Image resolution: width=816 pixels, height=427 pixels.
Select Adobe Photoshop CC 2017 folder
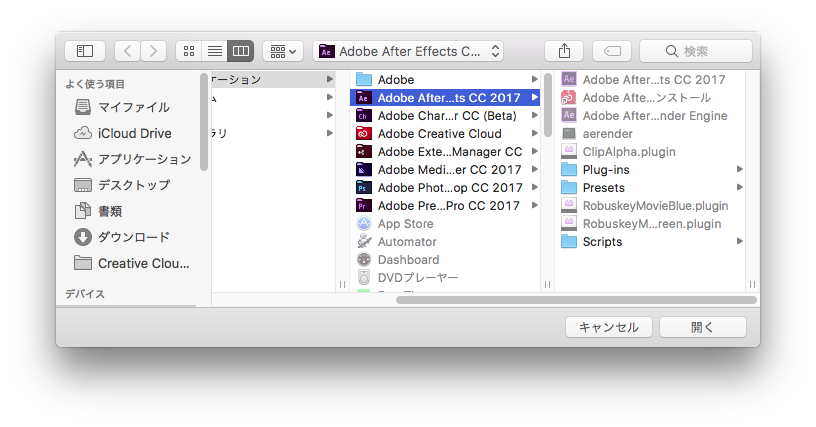(x=445, y=188)
